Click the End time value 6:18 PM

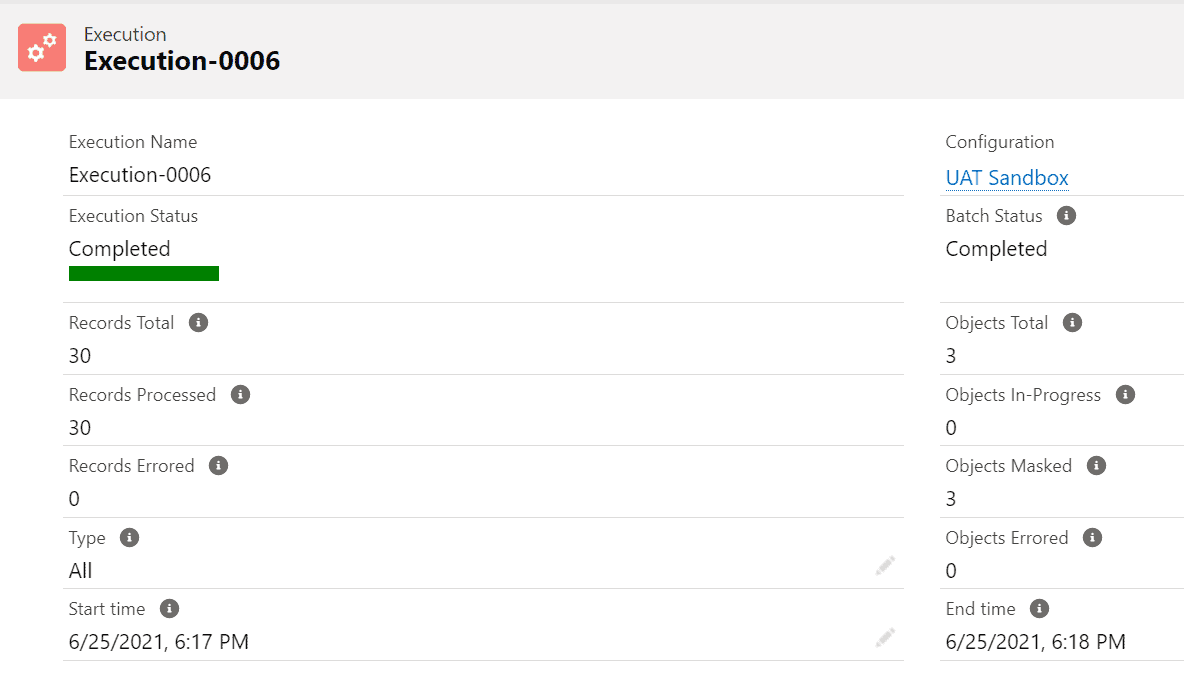tap(1036, 642)
